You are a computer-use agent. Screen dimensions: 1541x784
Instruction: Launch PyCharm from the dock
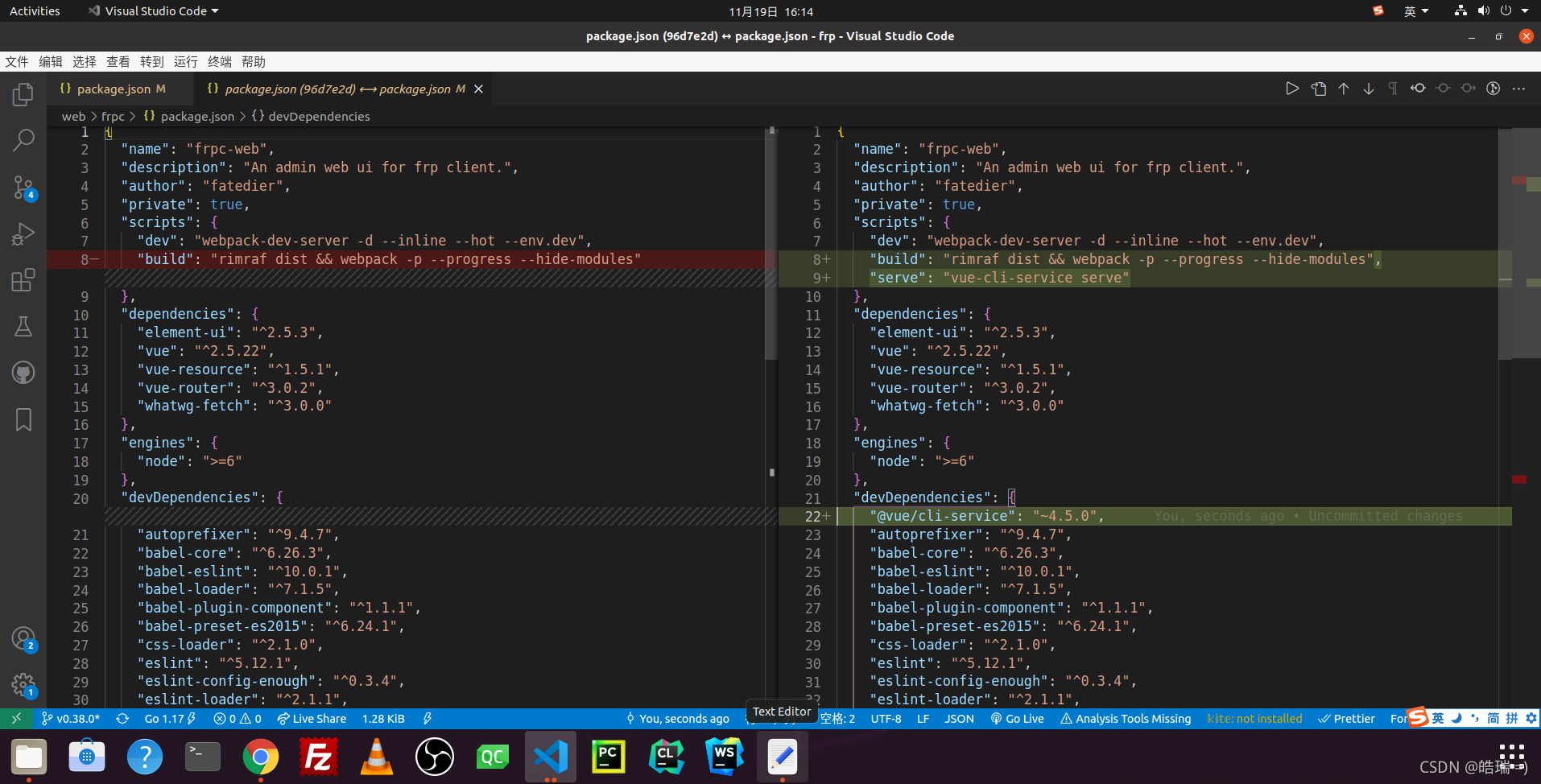pyautogui.click(x=609, y=757)
